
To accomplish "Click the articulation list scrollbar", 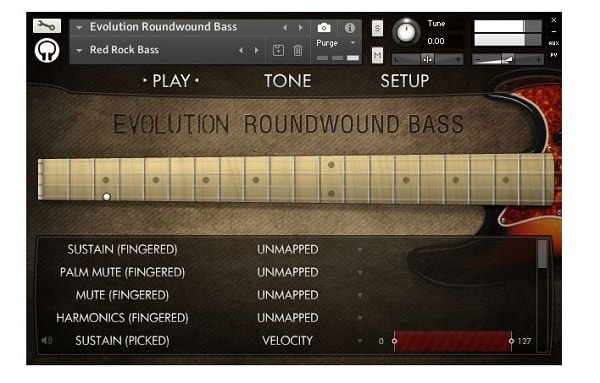I will coord(542,254).
